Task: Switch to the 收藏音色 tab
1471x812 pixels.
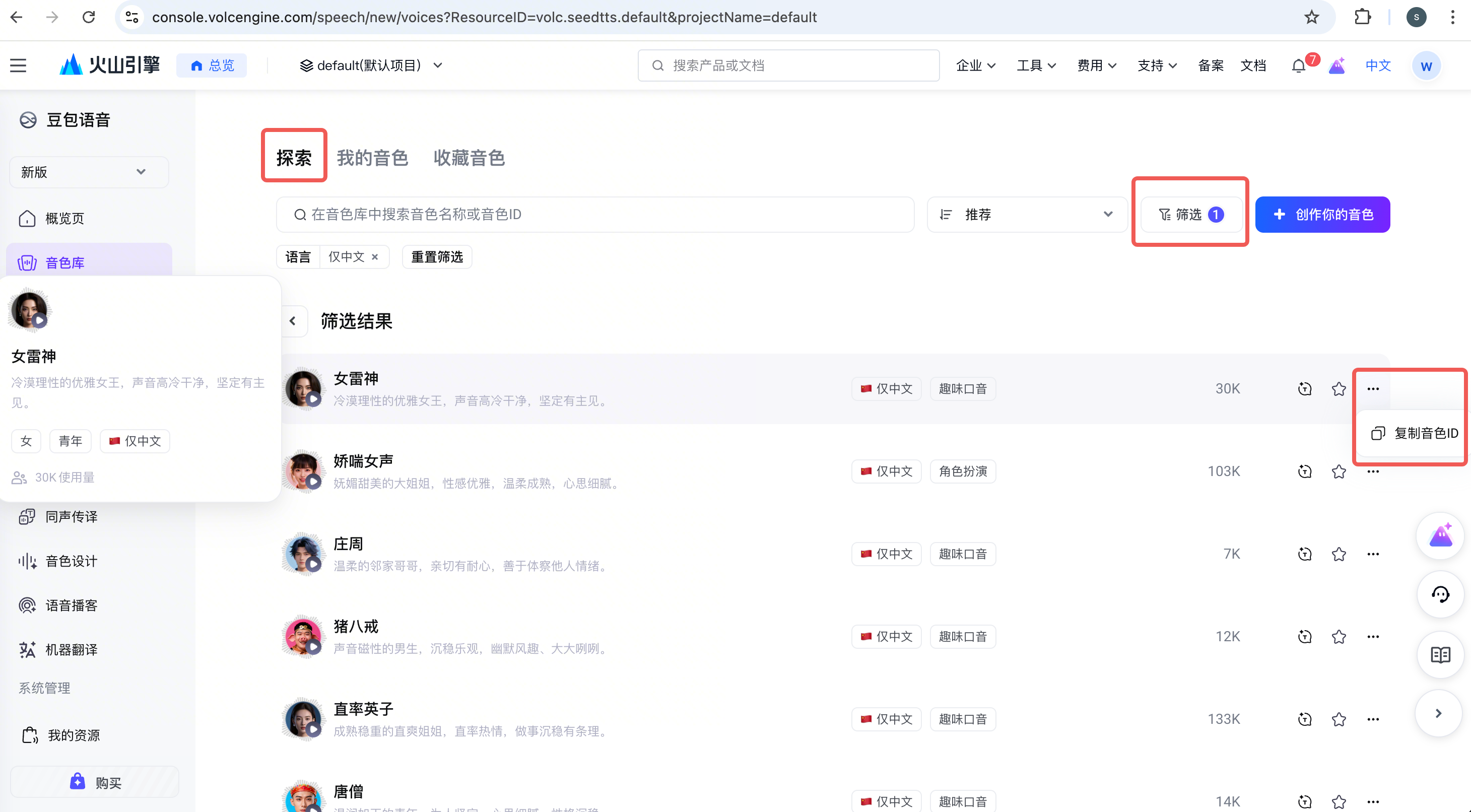Action: [469, 158]
